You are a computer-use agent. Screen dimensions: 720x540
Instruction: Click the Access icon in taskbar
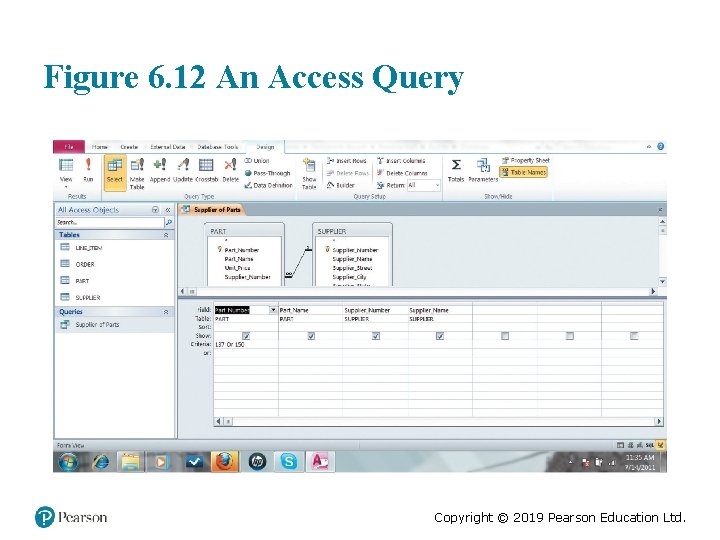pyautogui.click(x=320, y=461)
